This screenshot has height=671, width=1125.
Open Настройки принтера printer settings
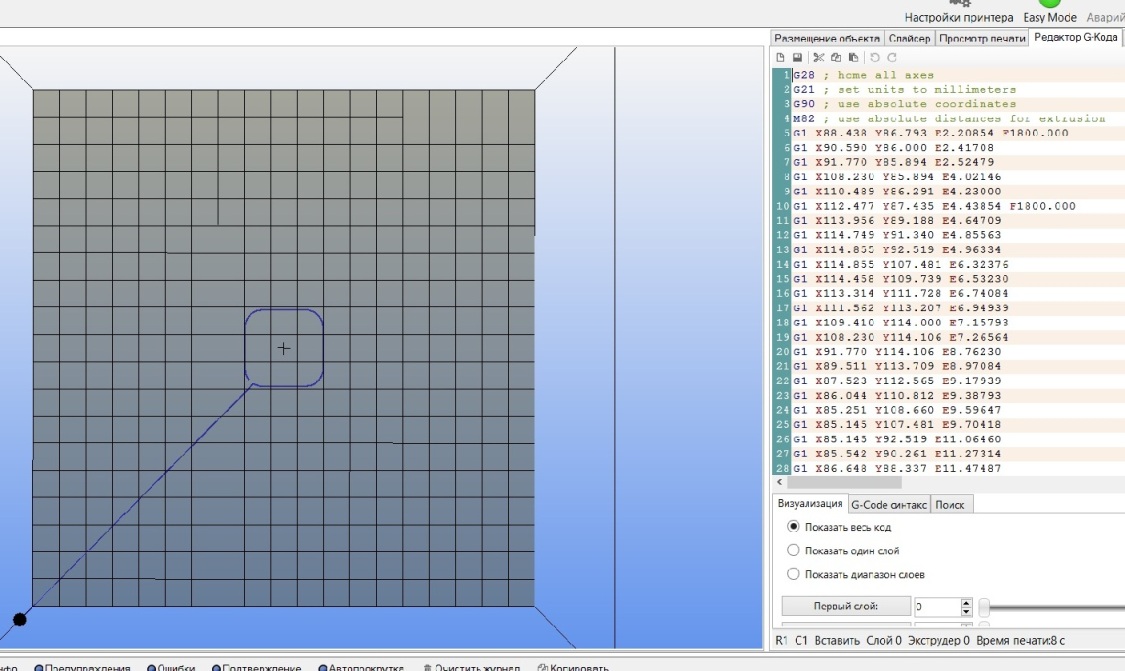coord(958,17)
